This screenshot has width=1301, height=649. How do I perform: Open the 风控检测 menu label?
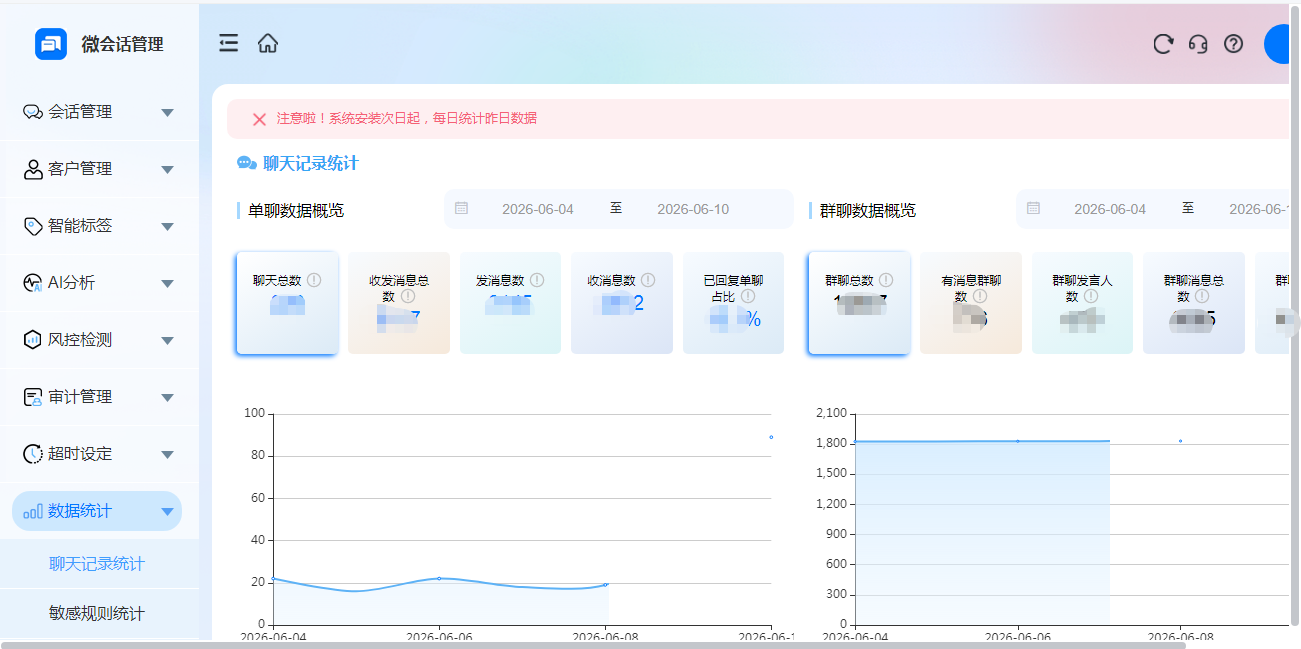click(80, 340)
